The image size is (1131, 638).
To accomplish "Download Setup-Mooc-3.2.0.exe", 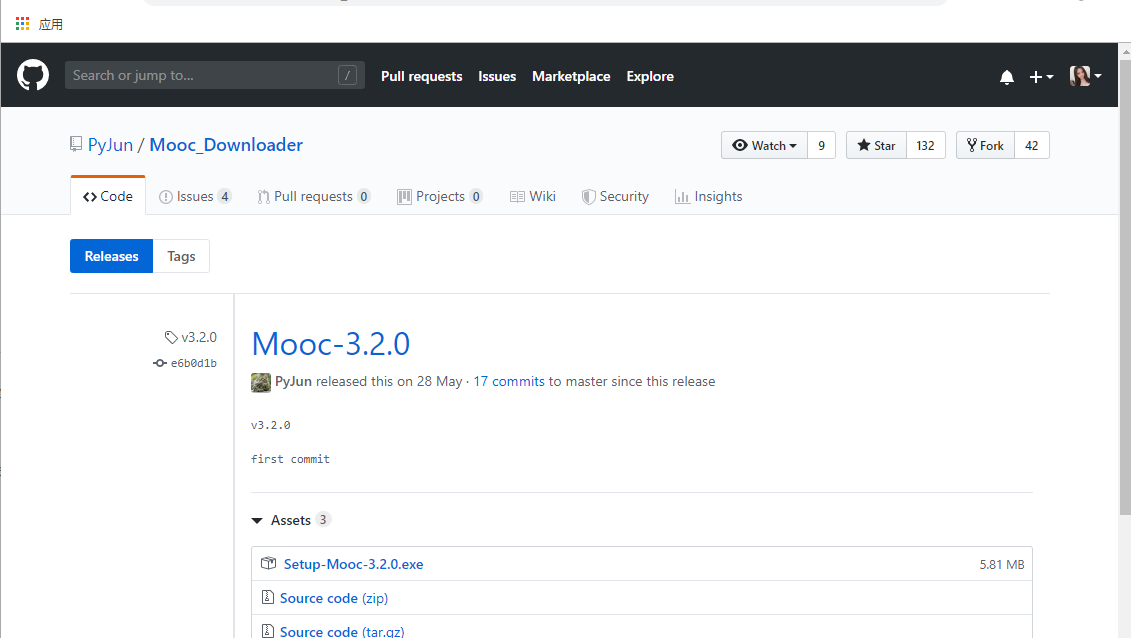I will (x=353, y=564).
